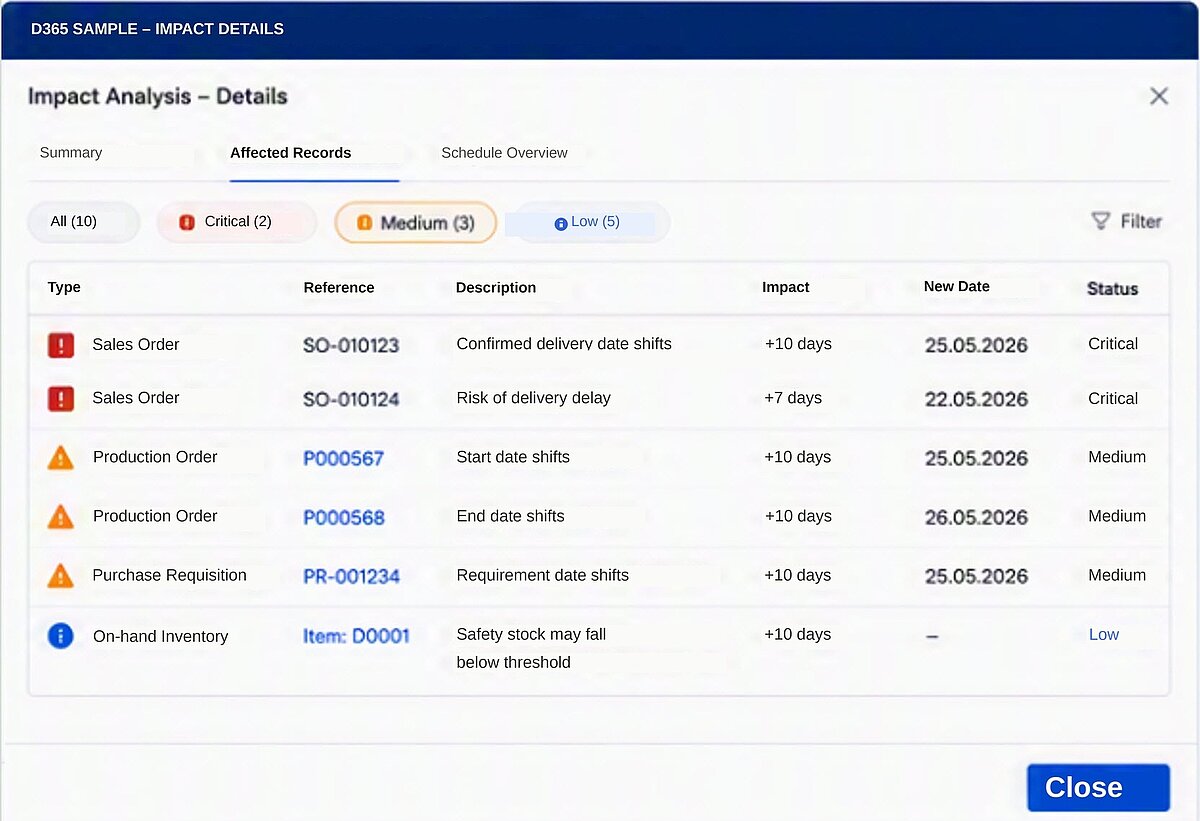The height and width of the screenshot is (821, 1200).
Task: Close the Impact Analysis dialog with X
Action: click(x=1159, y=96)
